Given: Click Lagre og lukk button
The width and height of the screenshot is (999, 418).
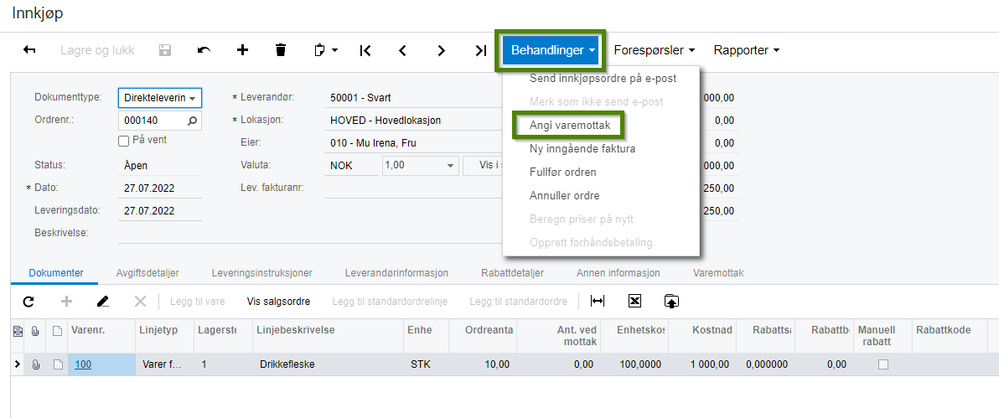Looking at the screenshot, I should [97, 50].
